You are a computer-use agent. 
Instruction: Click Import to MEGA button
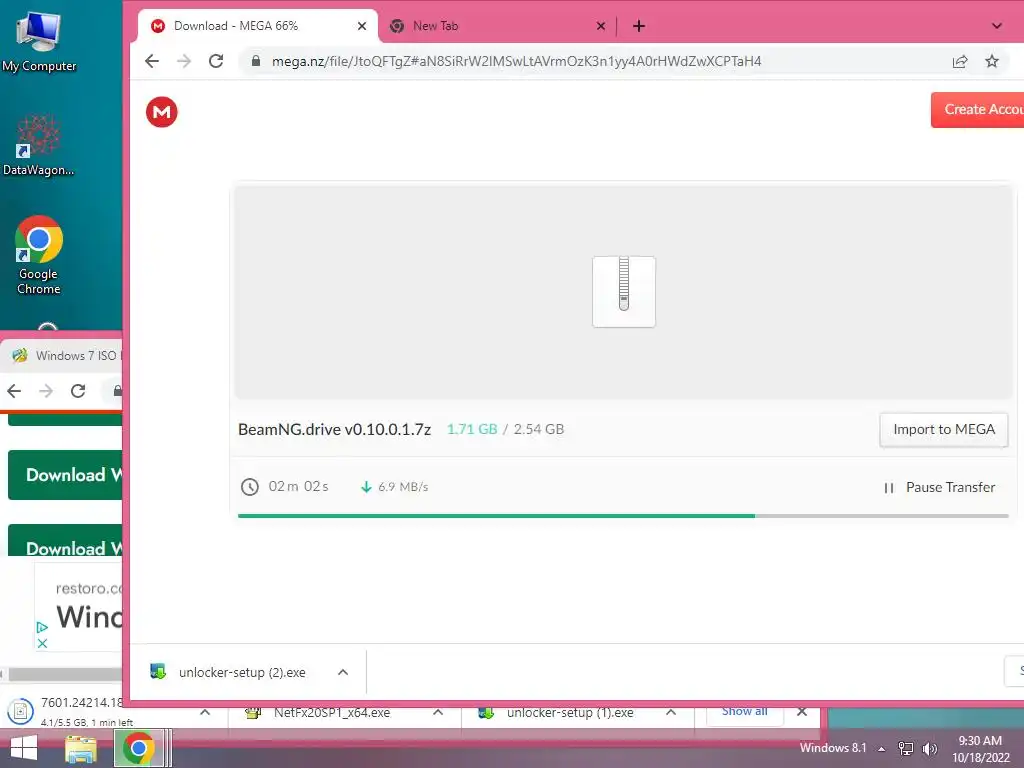944,430
